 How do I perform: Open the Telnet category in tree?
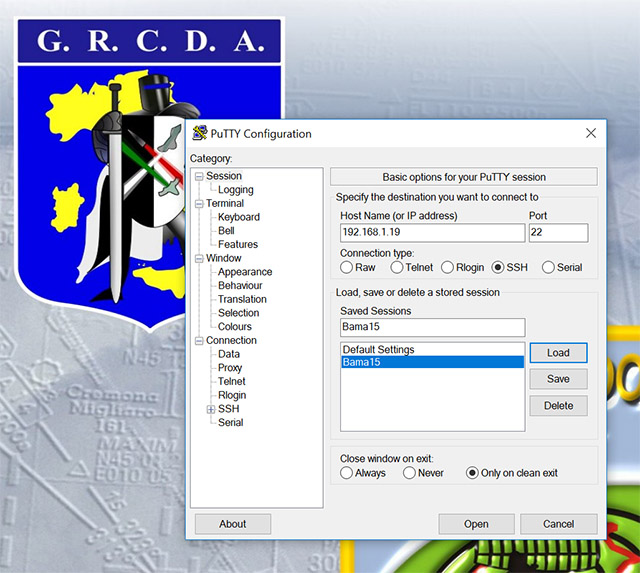pyautogui.click(x=231, y=381)
